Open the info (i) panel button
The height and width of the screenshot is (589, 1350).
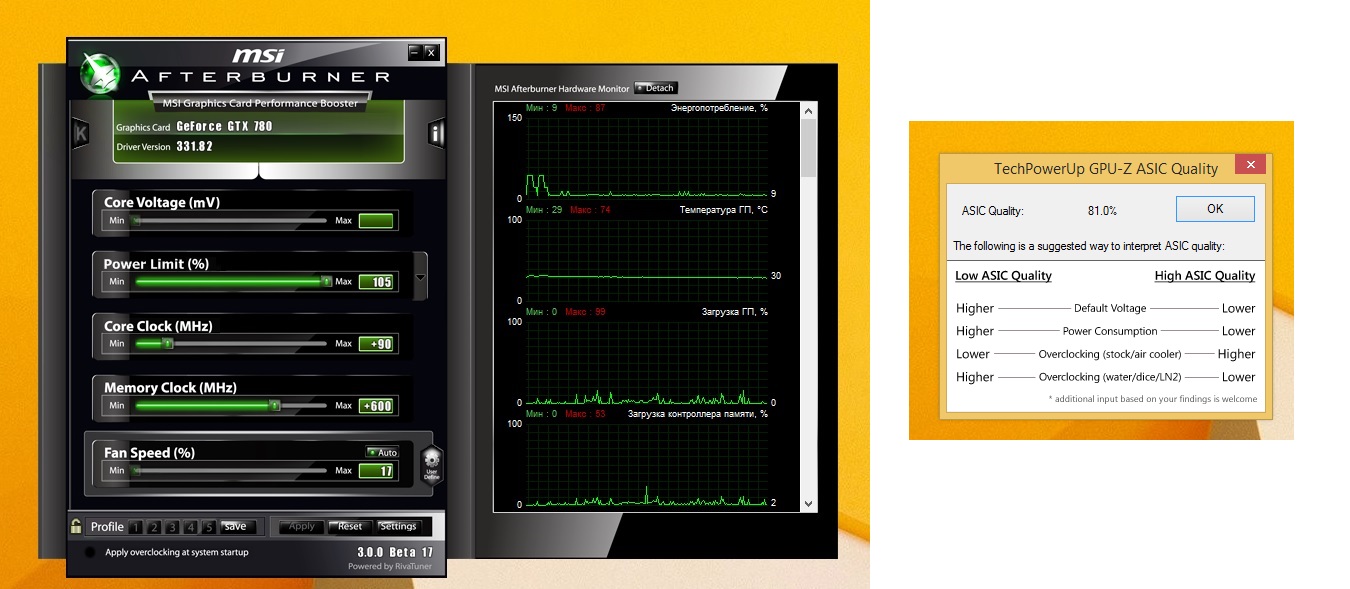(x=436, y=133)
